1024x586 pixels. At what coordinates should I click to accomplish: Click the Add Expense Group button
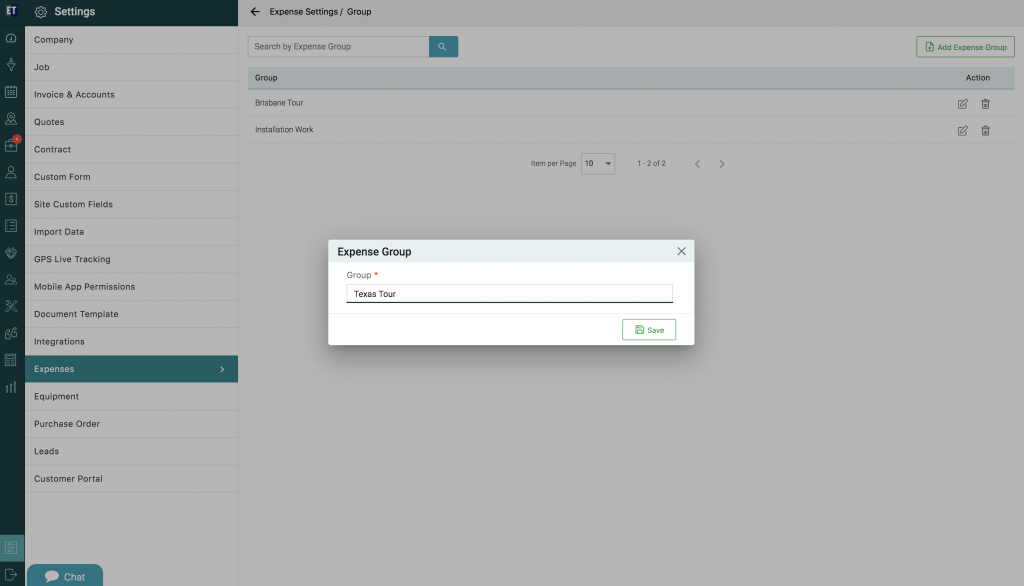[x=965, y=47]
